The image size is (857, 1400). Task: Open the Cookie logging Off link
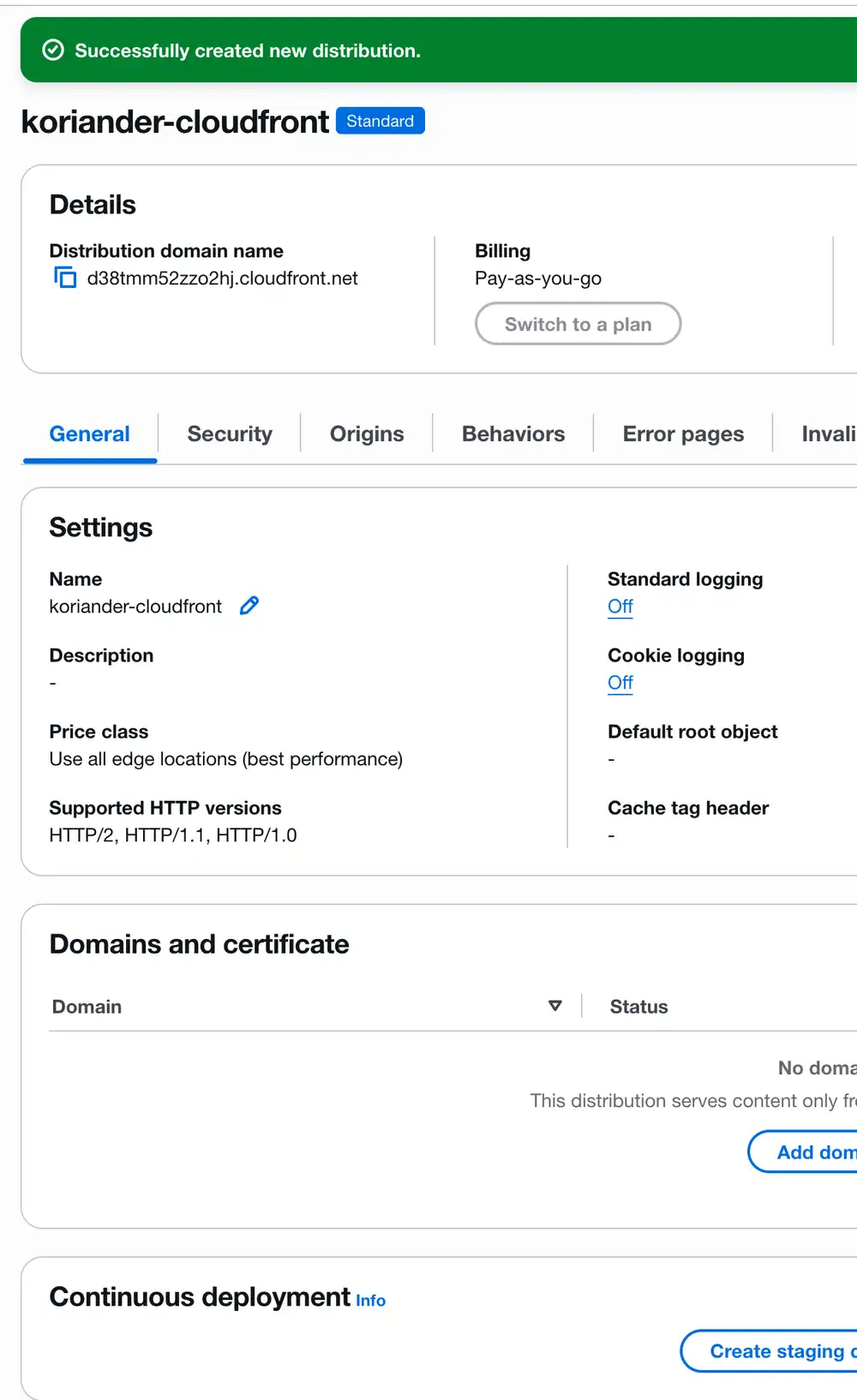[x=620, y=683]
